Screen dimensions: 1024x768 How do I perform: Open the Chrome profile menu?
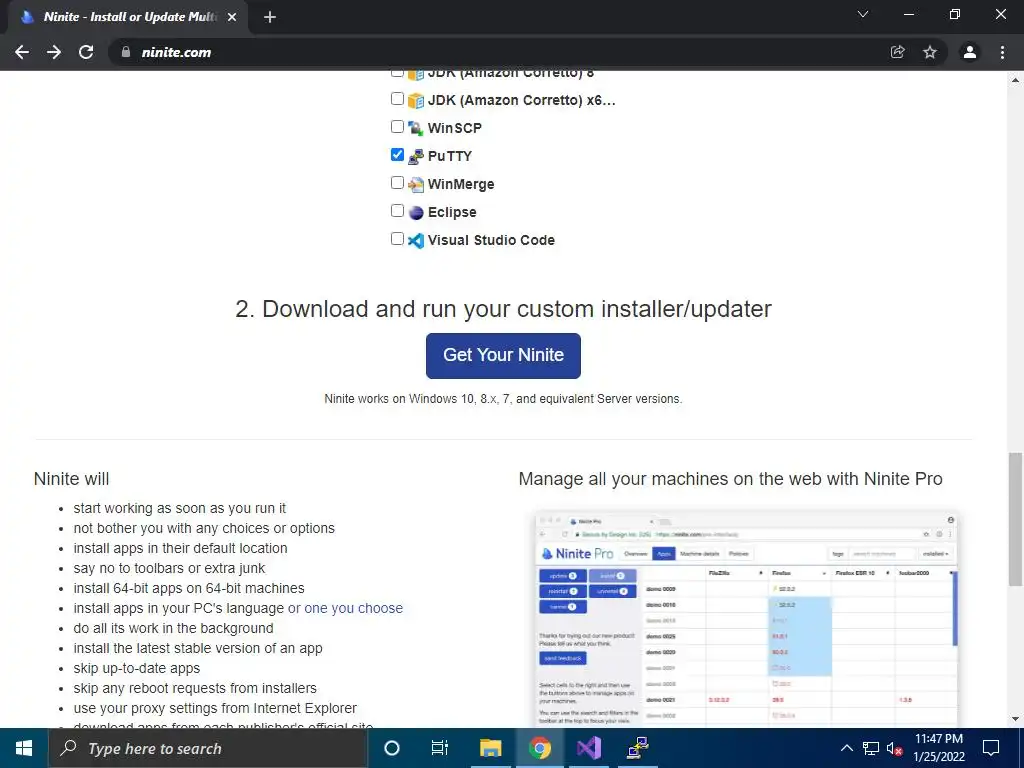coord(970,52)
